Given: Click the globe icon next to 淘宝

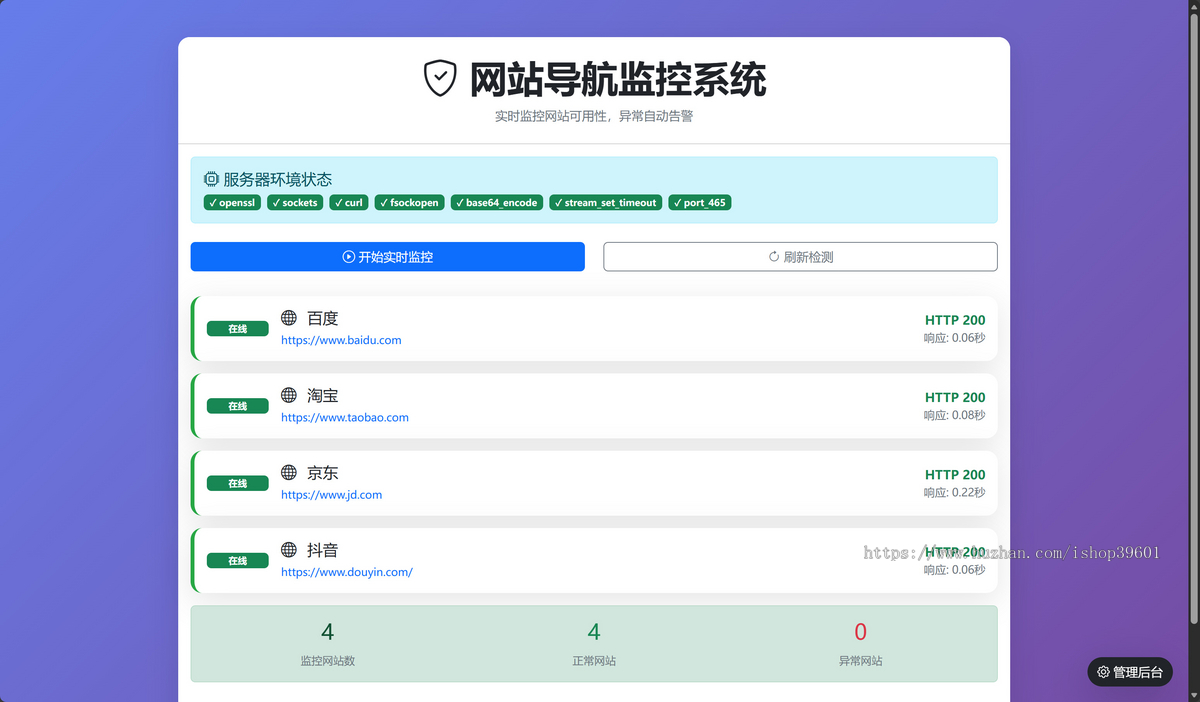Looking at the screenshot, I should (x=289, y=395).
